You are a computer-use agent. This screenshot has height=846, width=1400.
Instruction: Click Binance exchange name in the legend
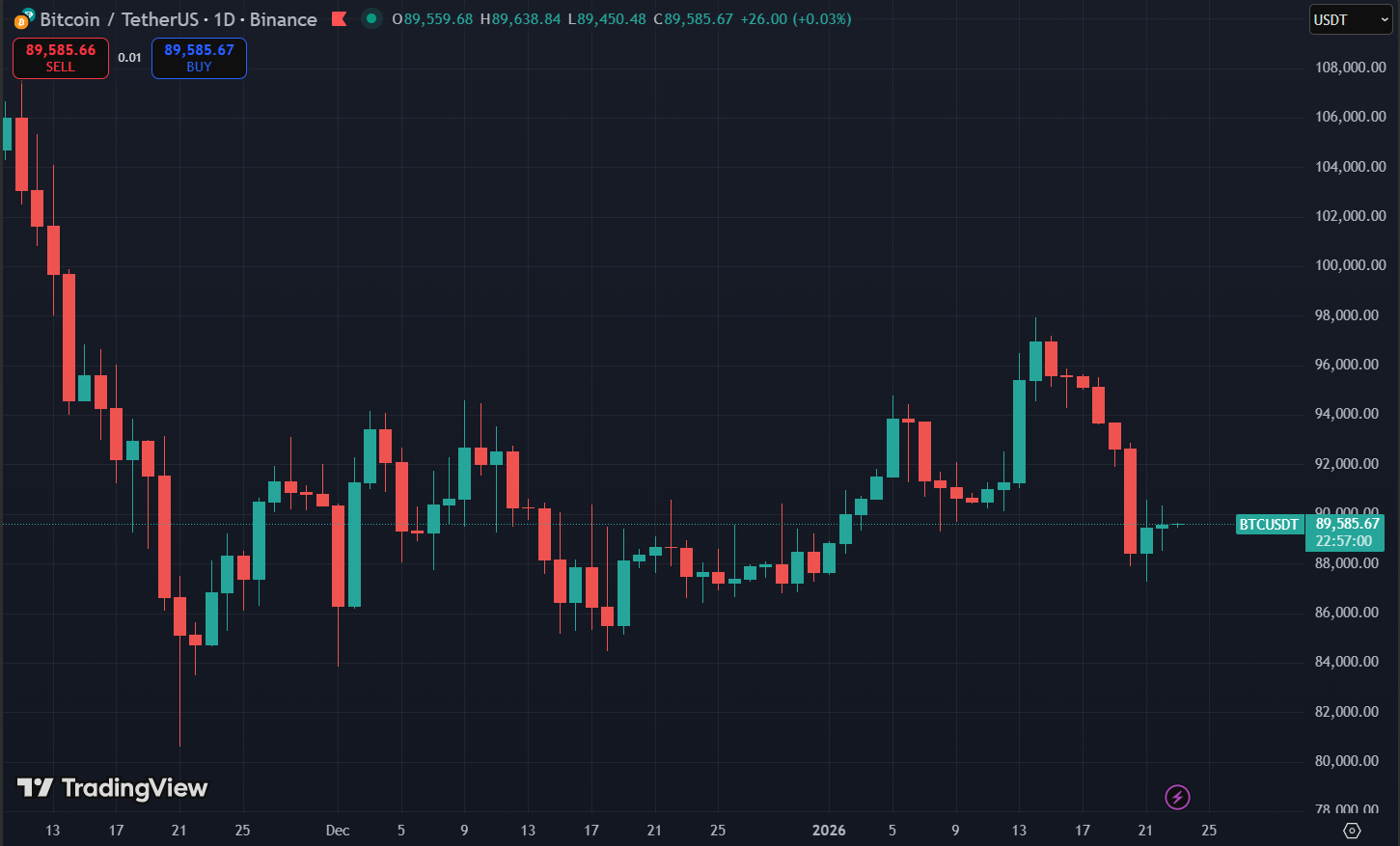[x=284, y=18]
